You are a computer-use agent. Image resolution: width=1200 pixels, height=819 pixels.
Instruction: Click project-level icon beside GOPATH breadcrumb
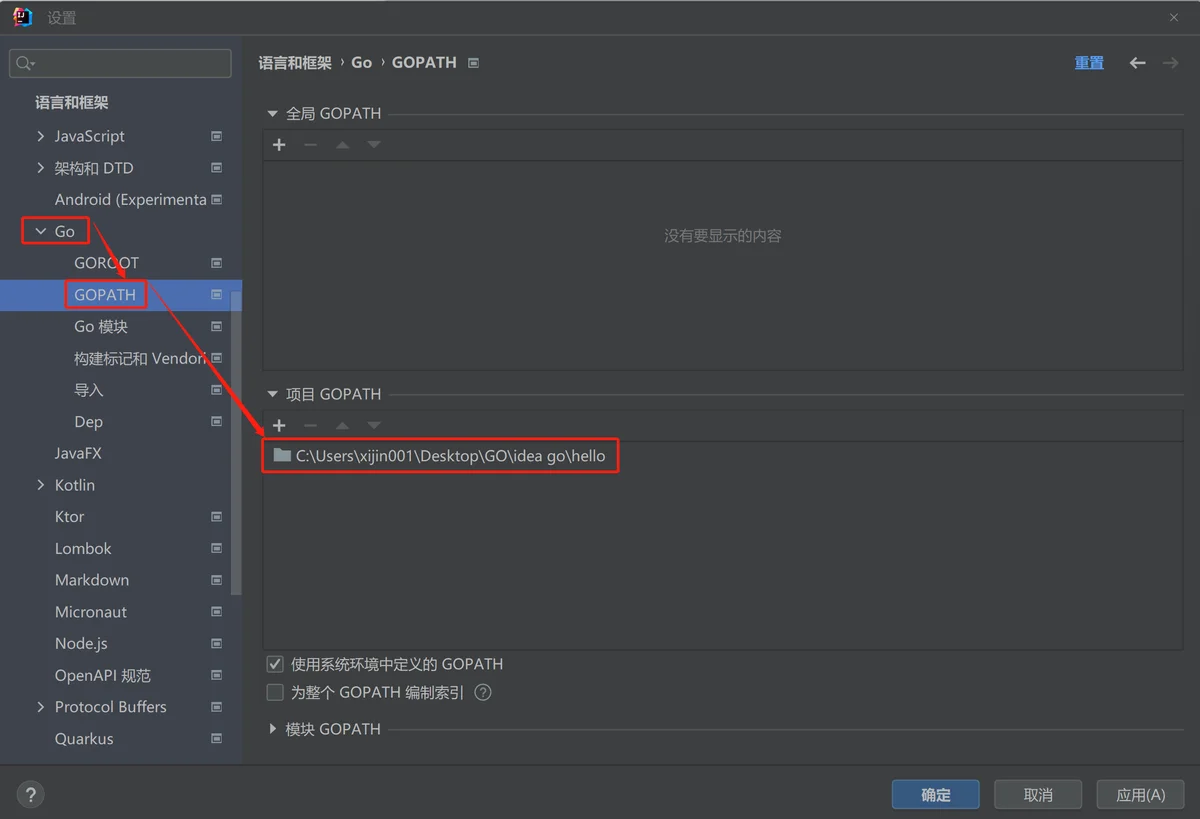473,63
